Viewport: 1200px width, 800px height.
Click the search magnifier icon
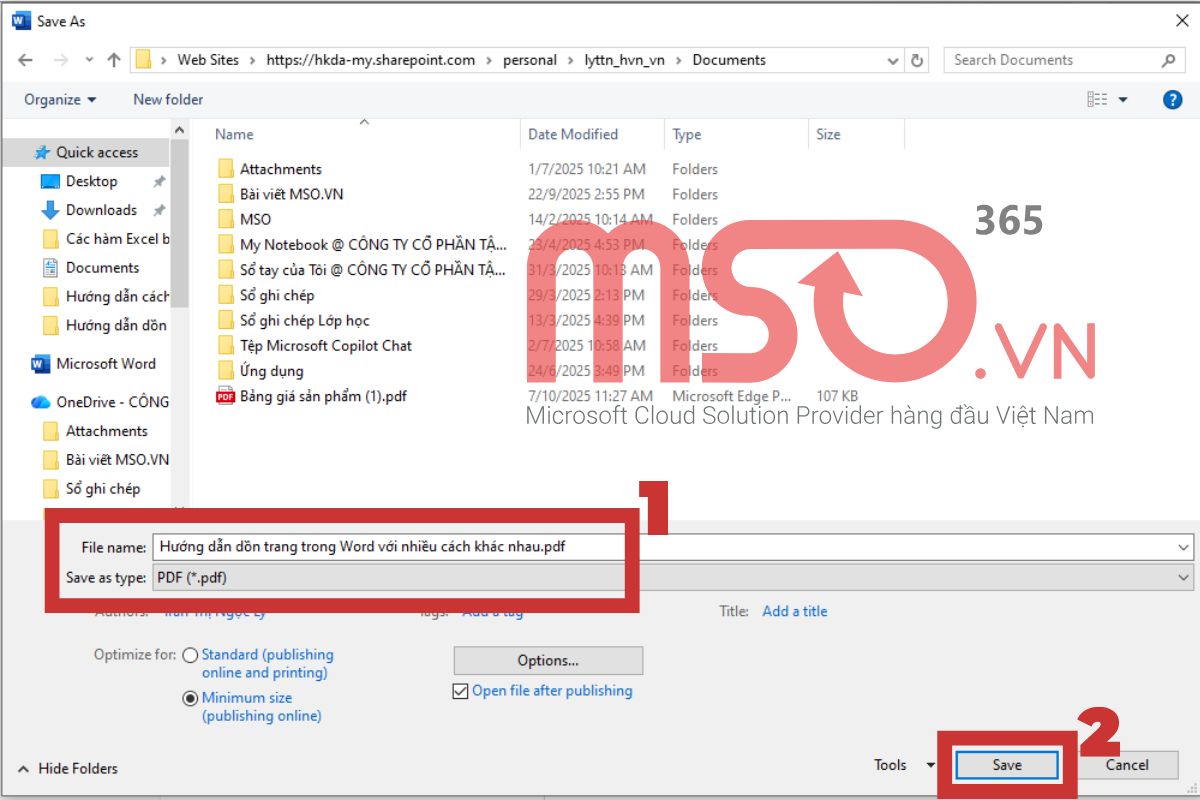point(1169,60)
